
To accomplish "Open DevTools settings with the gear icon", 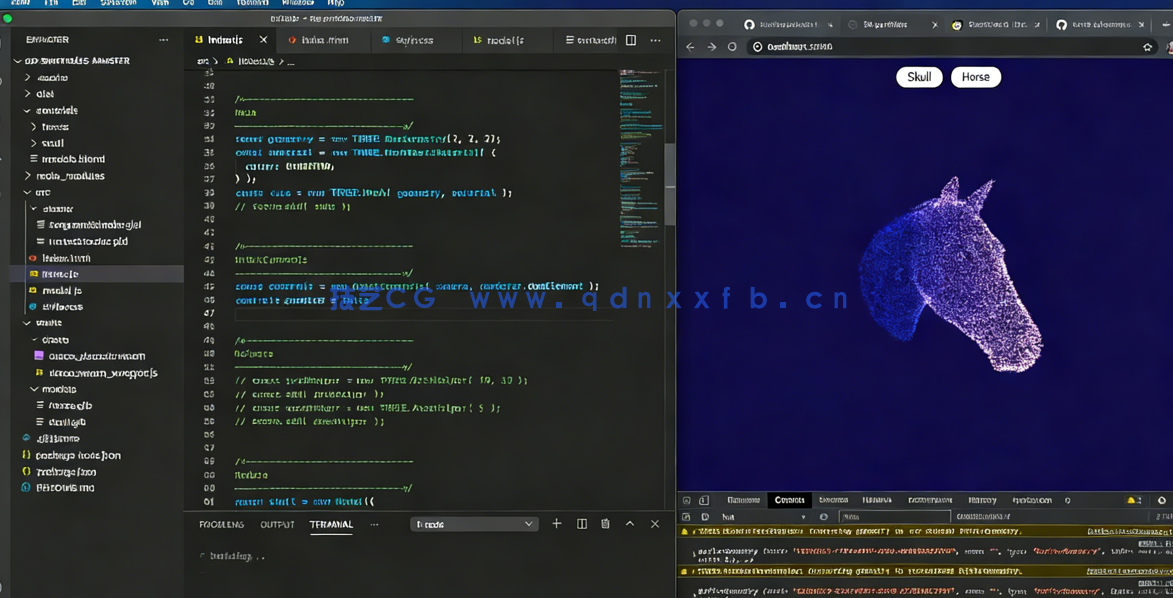I will (x=1160, y=499).
